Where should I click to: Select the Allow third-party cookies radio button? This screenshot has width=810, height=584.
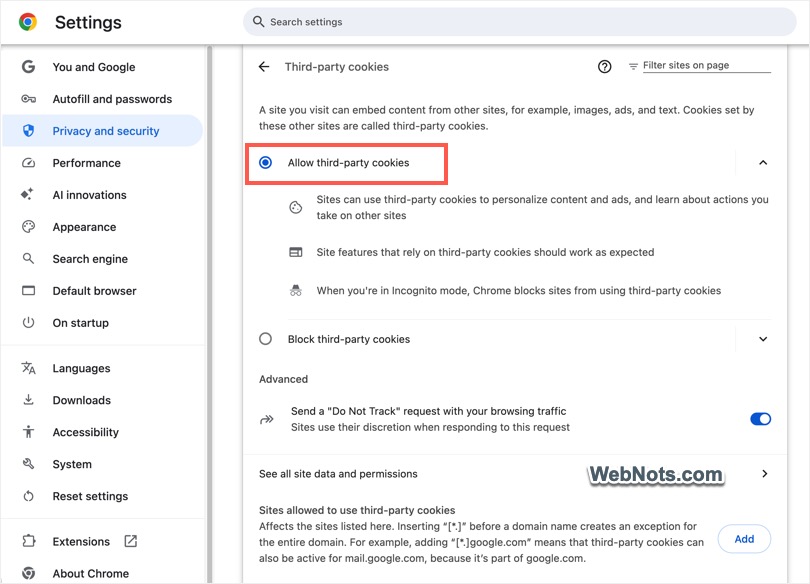point(266,163)
